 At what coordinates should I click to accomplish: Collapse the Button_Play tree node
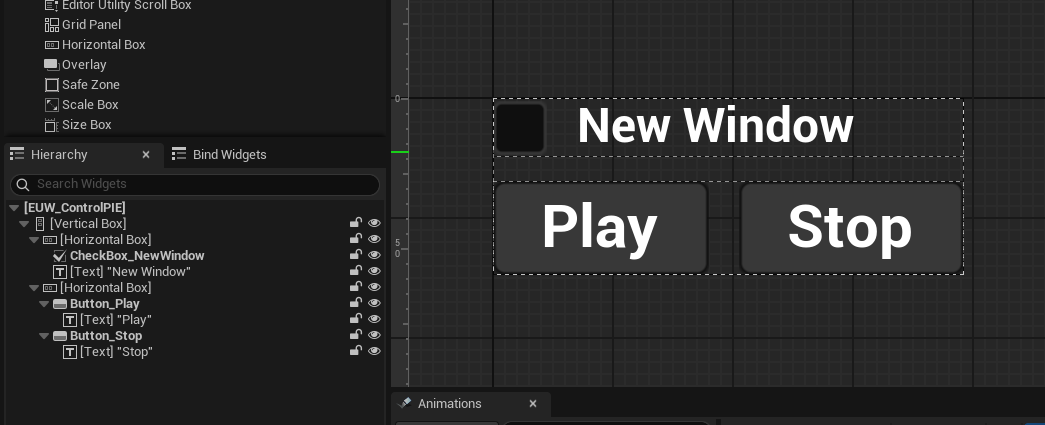point(45,304)
